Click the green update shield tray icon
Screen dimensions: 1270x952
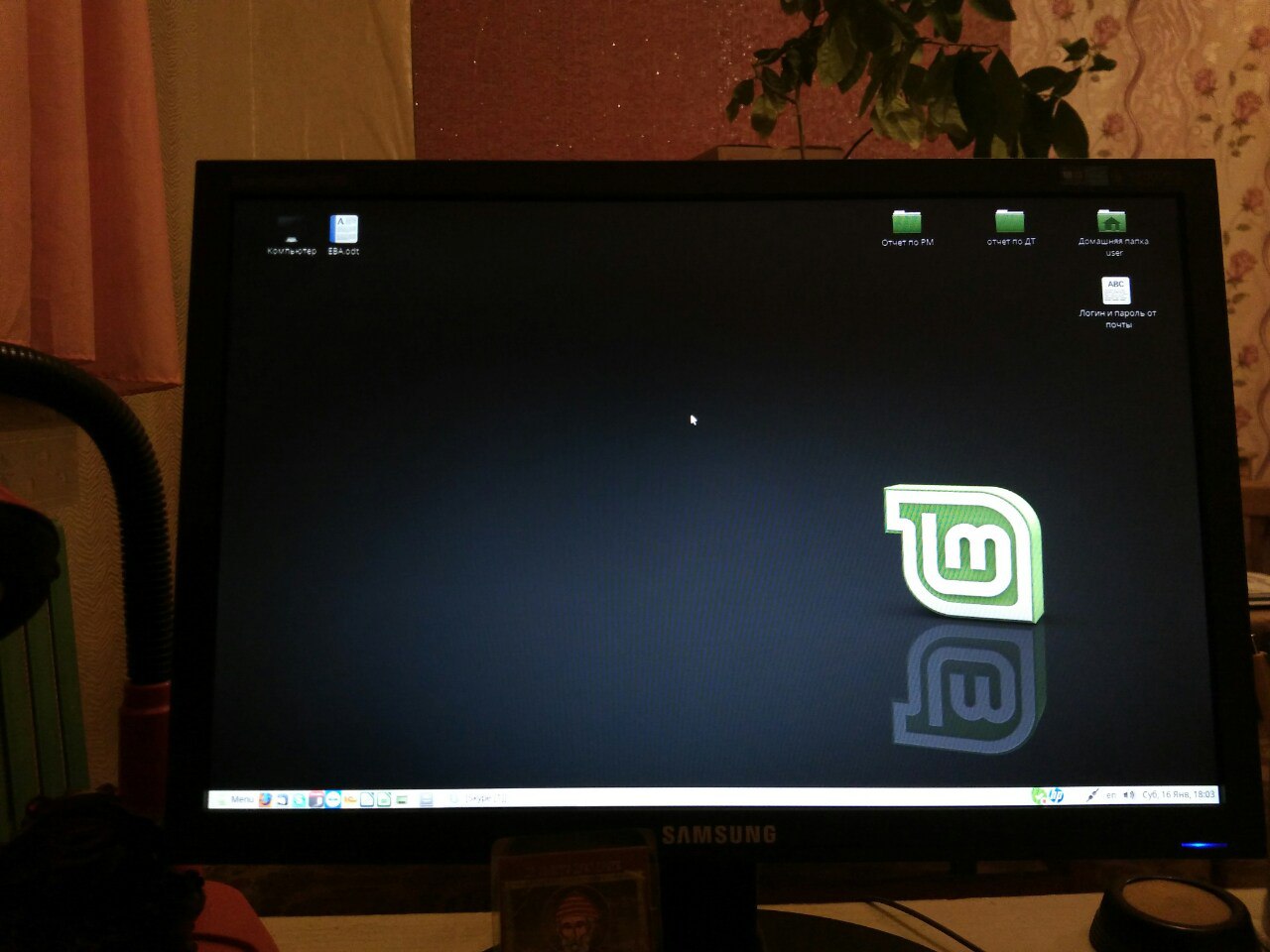click(1039, 796)
